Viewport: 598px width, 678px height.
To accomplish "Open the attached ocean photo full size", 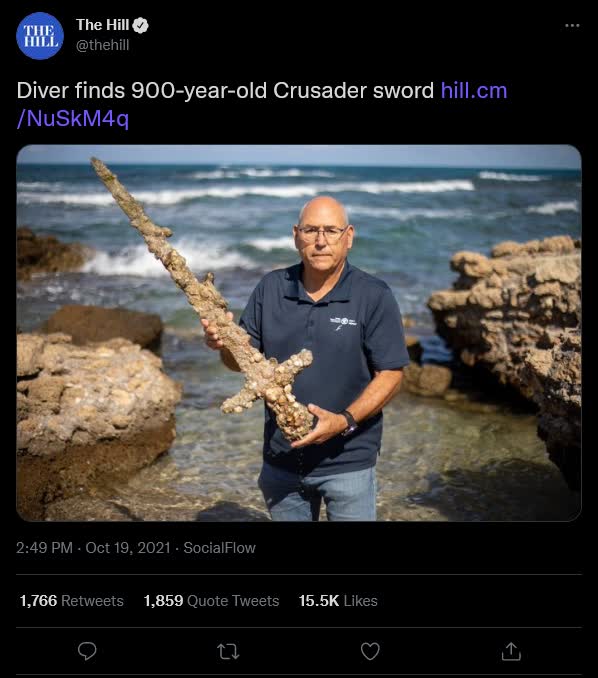I will [299, 333].
